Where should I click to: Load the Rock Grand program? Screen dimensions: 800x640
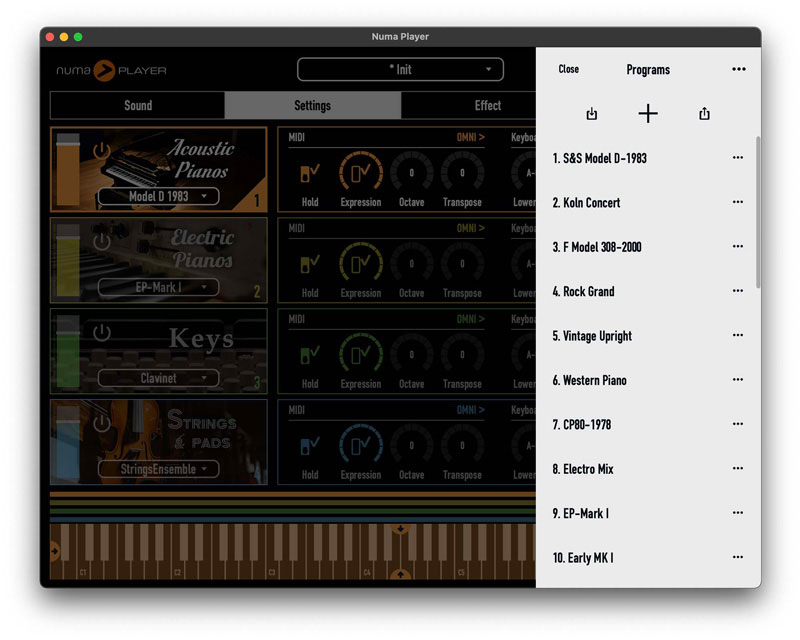point(583,291)
